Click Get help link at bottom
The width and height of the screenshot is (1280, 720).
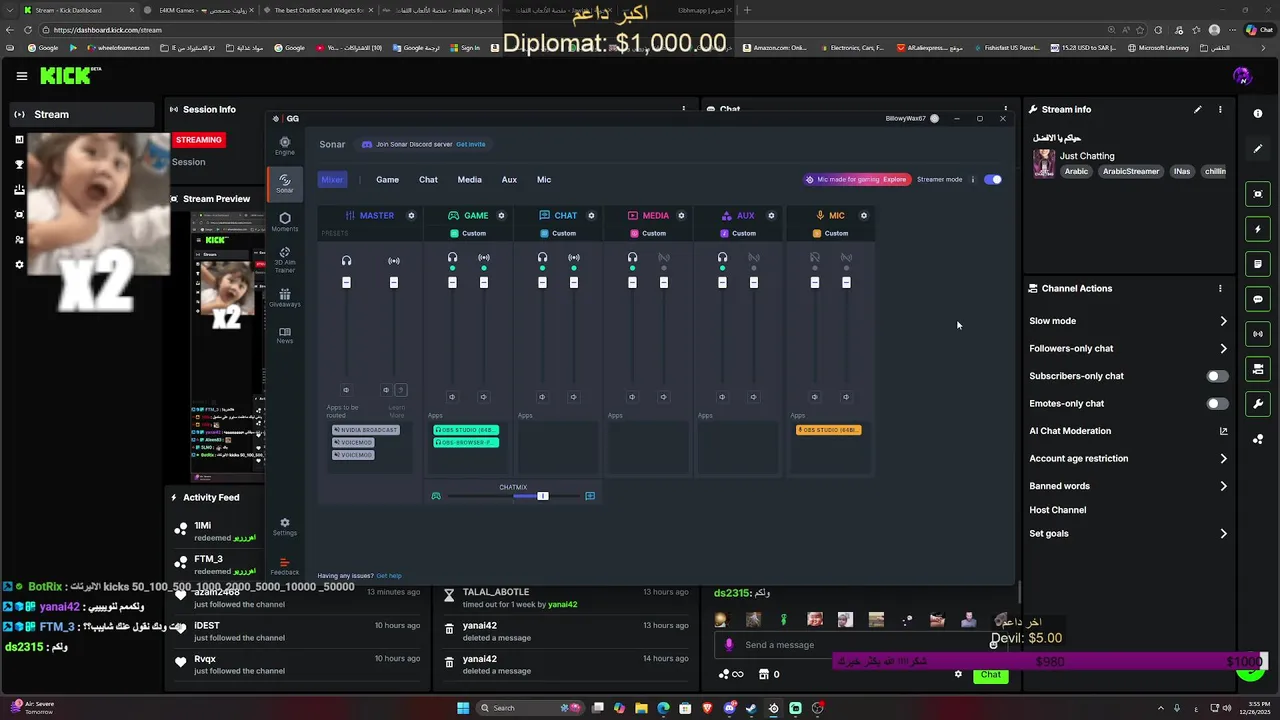coord(389,576)
